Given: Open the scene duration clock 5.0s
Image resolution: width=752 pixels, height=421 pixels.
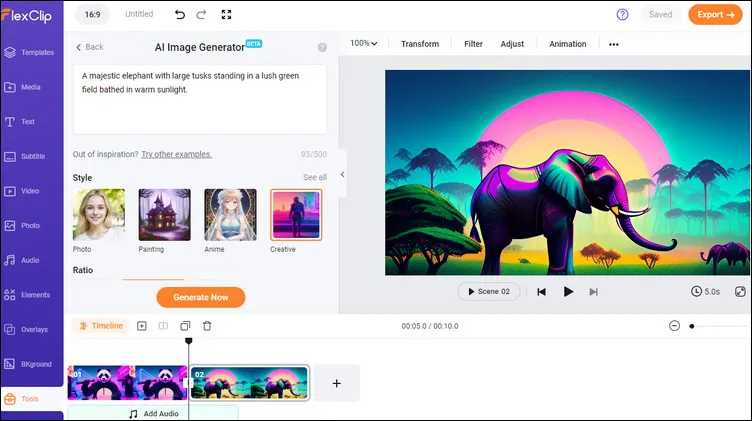Looking at the screenshot, I should tap(705, 292).
